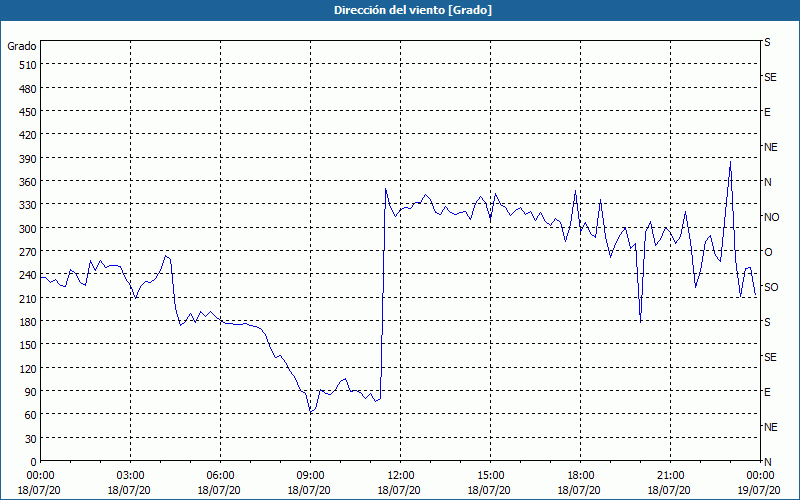The image size is (800, 500).
Task: Click the 390 degree axis label
Action: 28,159
